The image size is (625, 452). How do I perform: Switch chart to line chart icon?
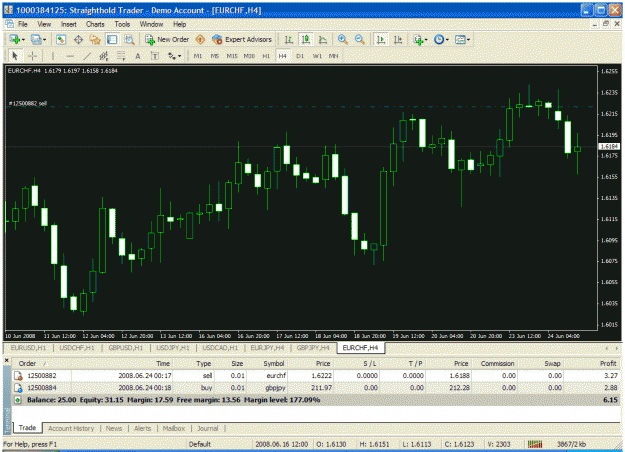click(x=323, y=39)
